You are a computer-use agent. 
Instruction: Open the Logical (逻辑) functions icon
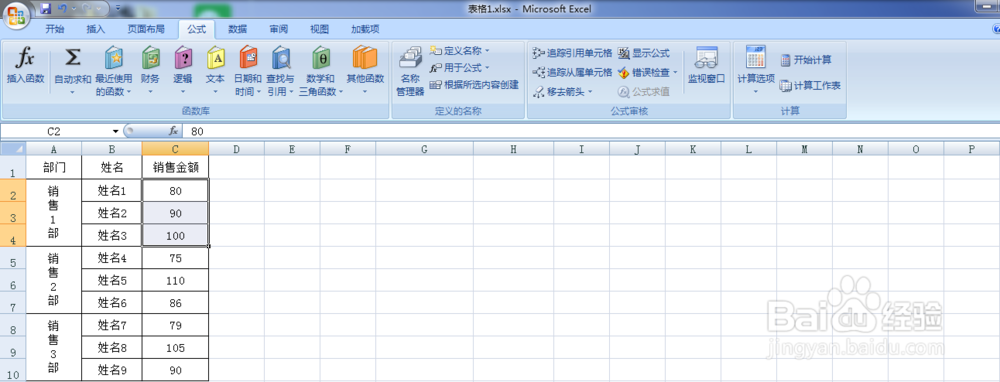183,59
